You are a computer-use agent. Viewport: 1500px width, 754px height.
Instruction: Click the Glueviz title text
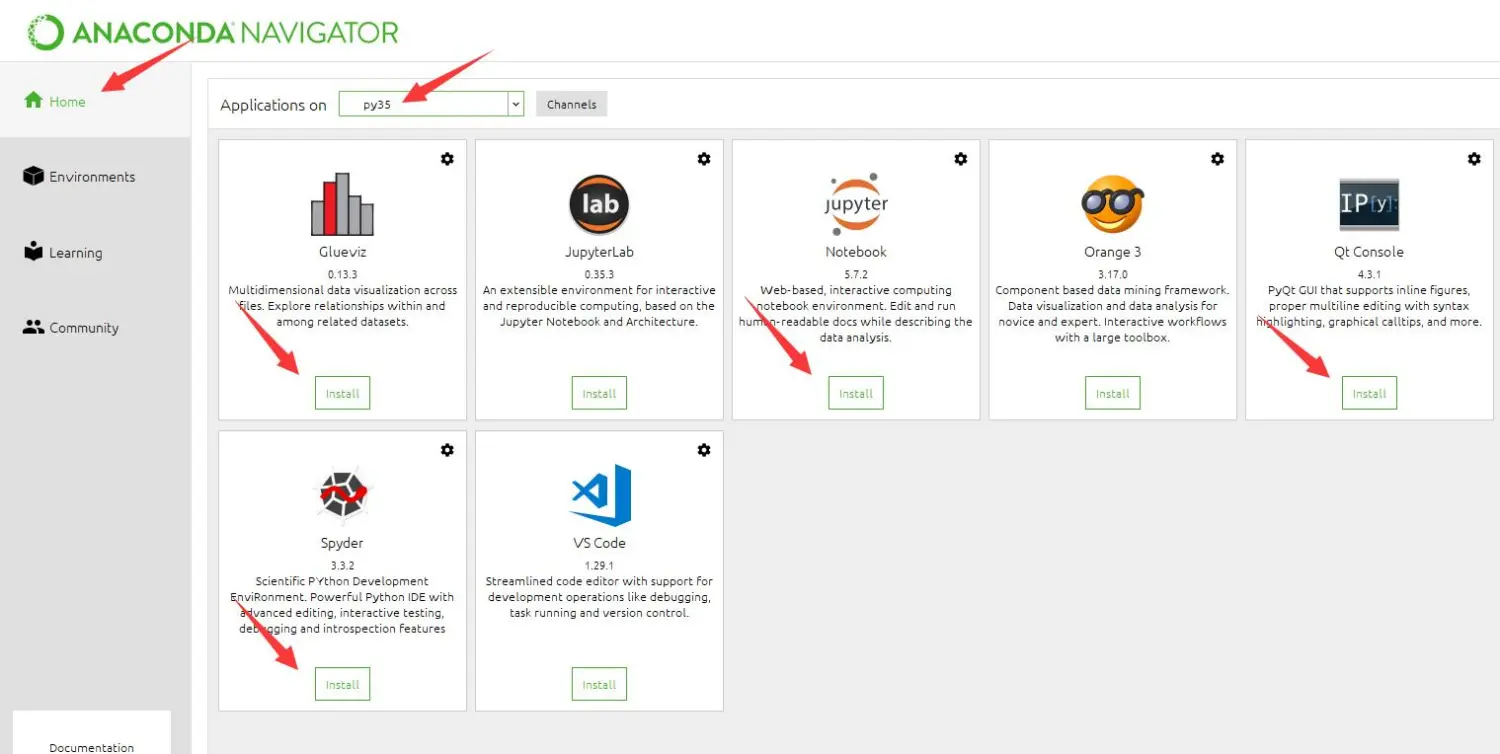pyautogui.click(x=342, y=252)
